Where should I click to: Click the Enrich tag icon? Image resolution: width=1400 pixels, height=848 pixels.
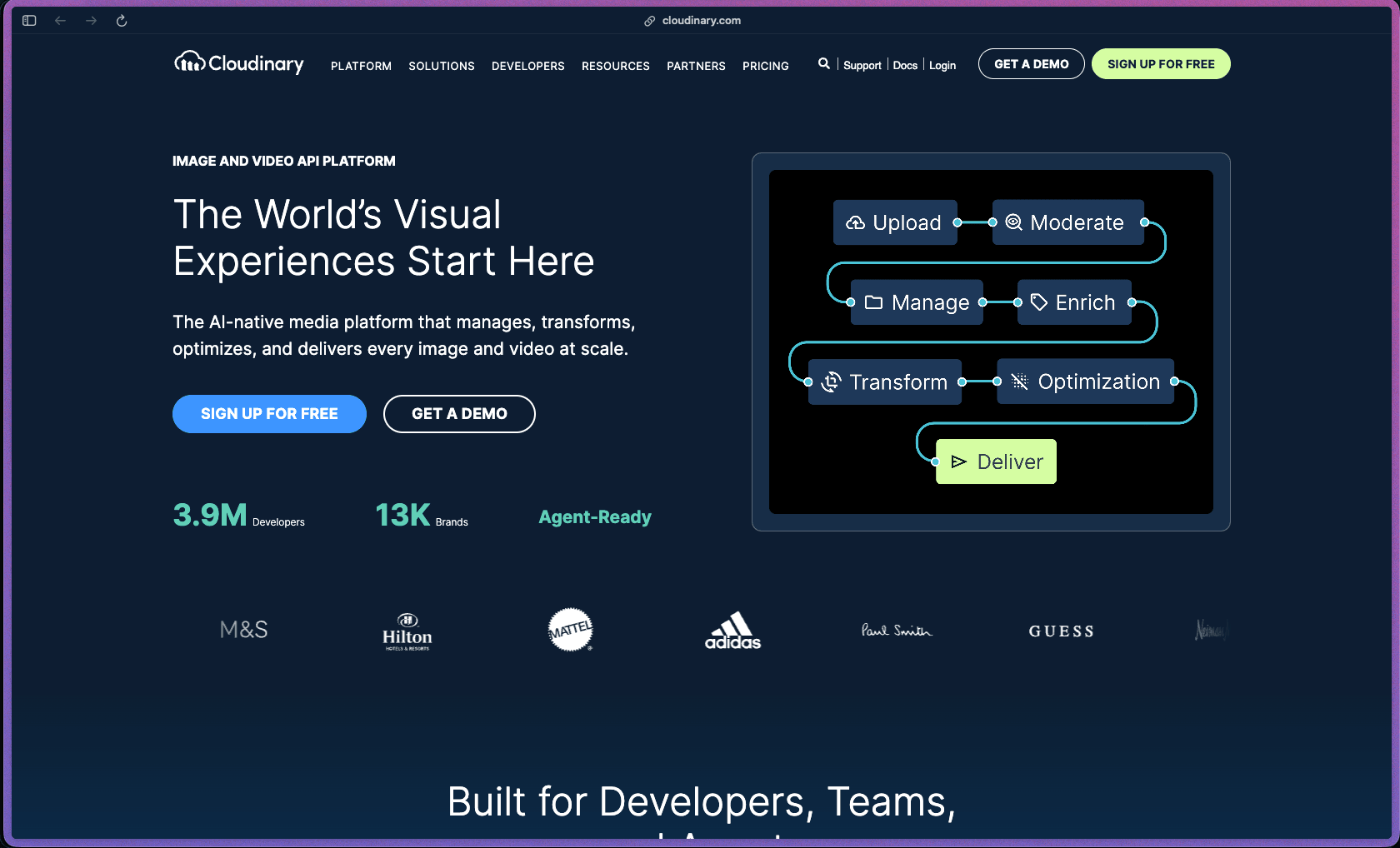(1038, 302)
